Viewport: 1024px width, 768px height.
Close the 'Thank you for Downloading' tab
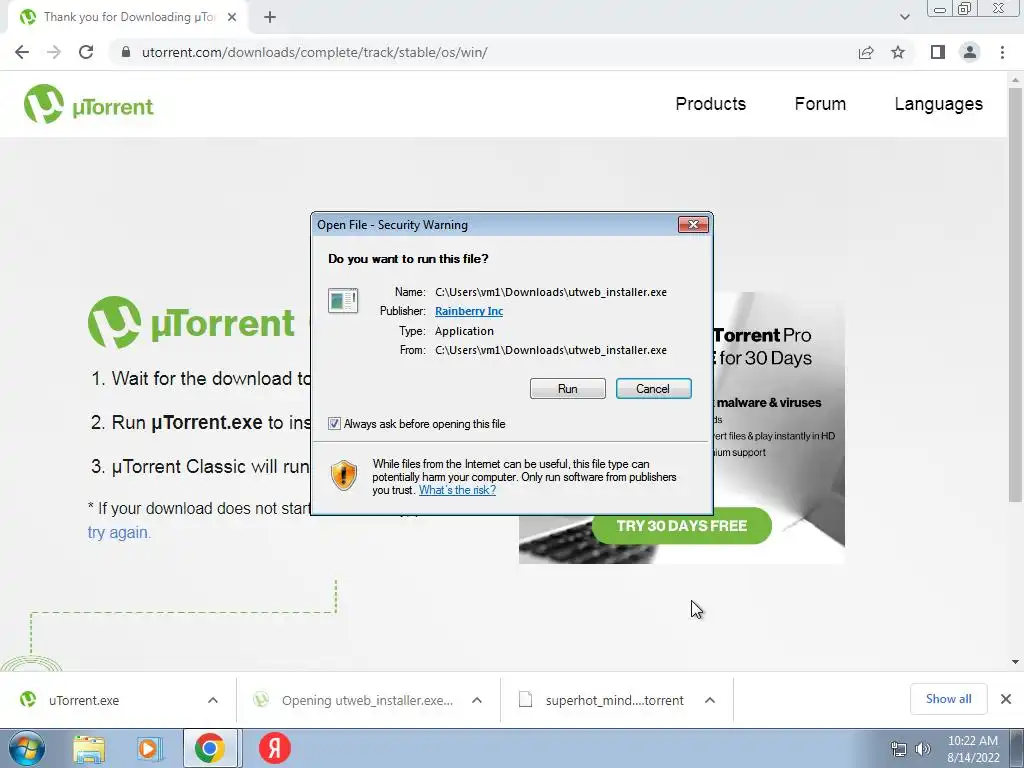pyautogui.click(x=232, y=17)
